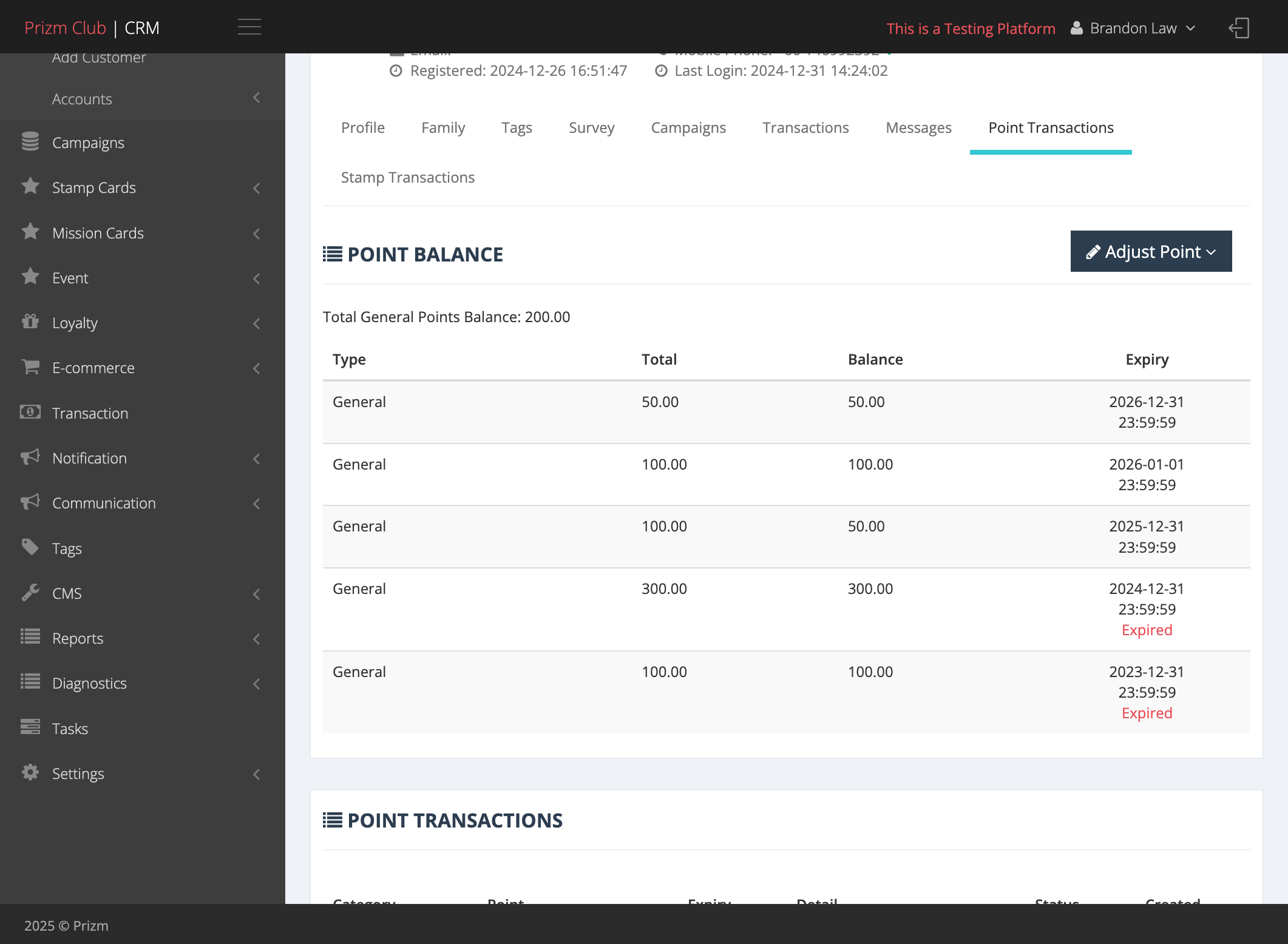Viewport: 1288px width, 944px height.
Task: Click the CMS wrench icon
Action: [30, 592]
